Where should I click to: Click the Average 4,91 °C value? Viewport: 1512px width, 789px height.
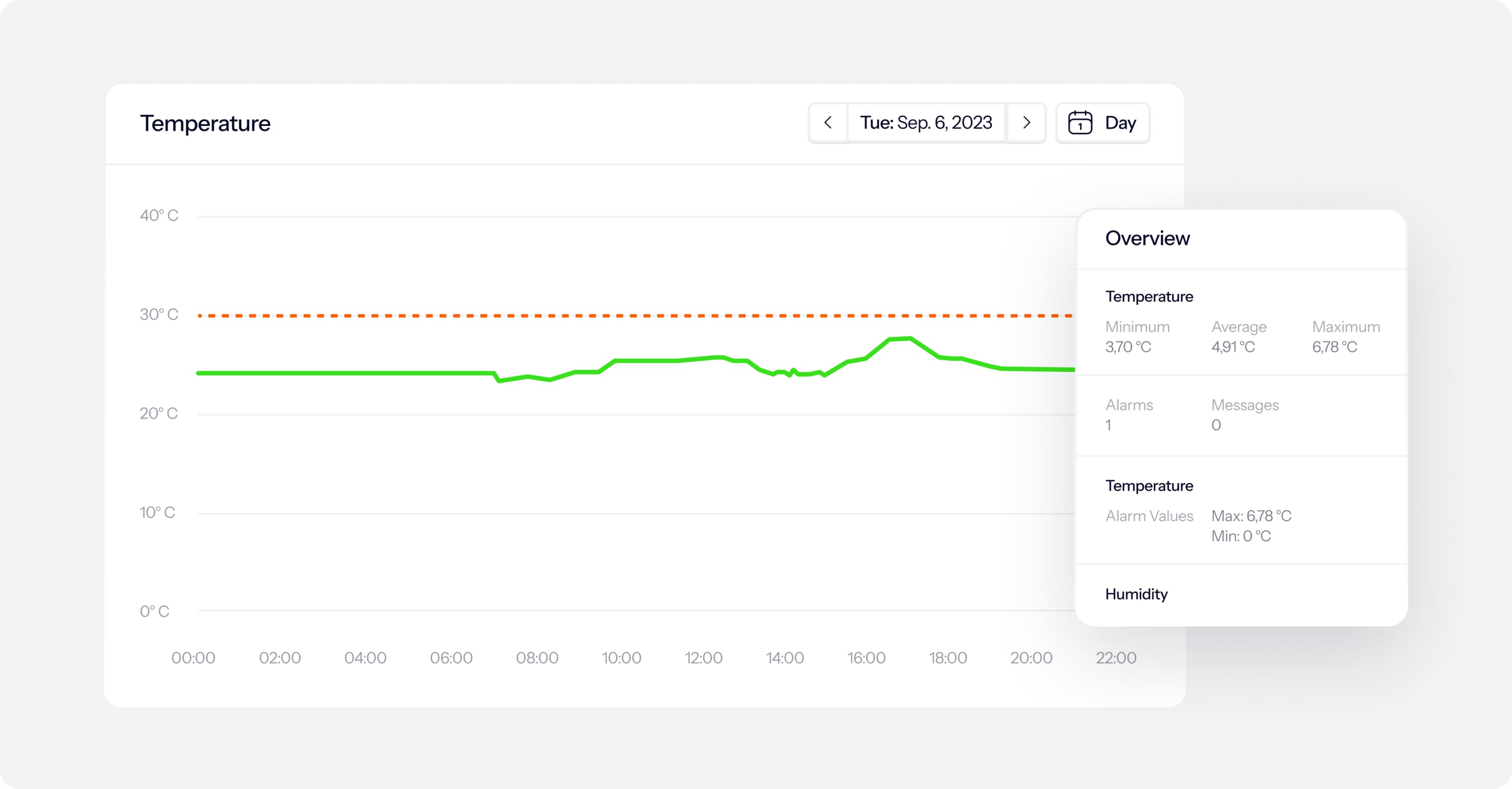(1232, 347)
